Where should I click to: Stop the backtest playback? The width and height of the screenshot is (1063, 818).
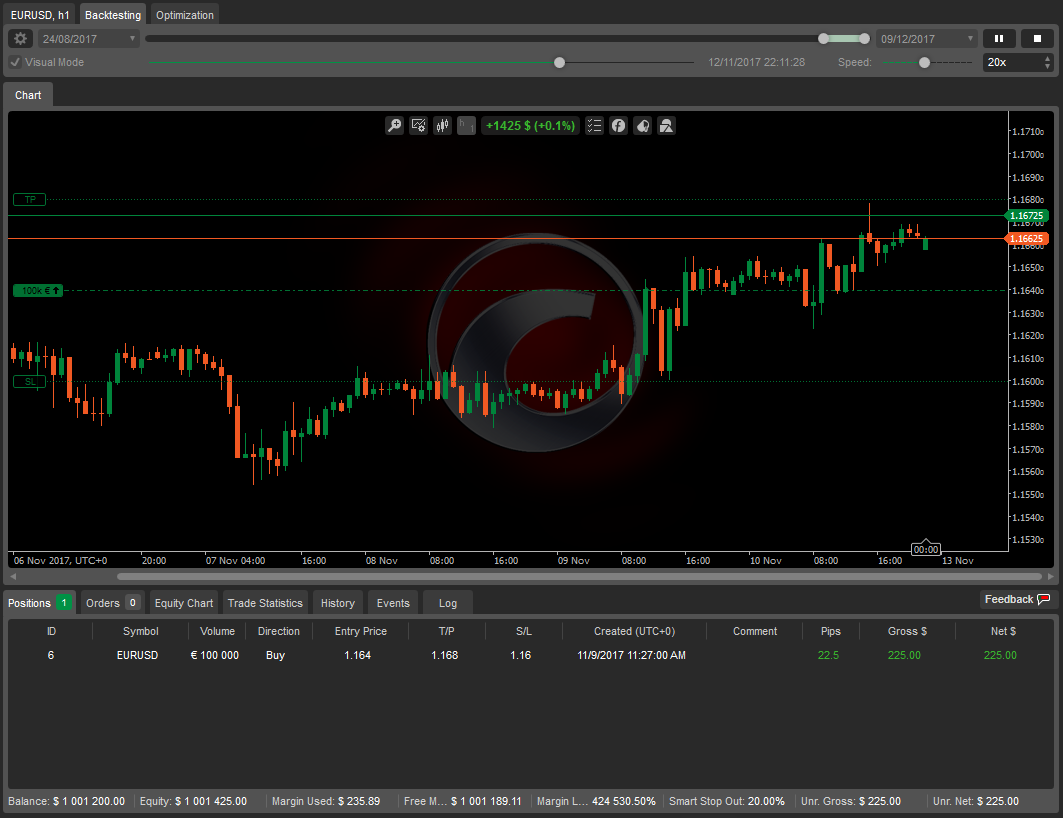[x=1037, y=39]
